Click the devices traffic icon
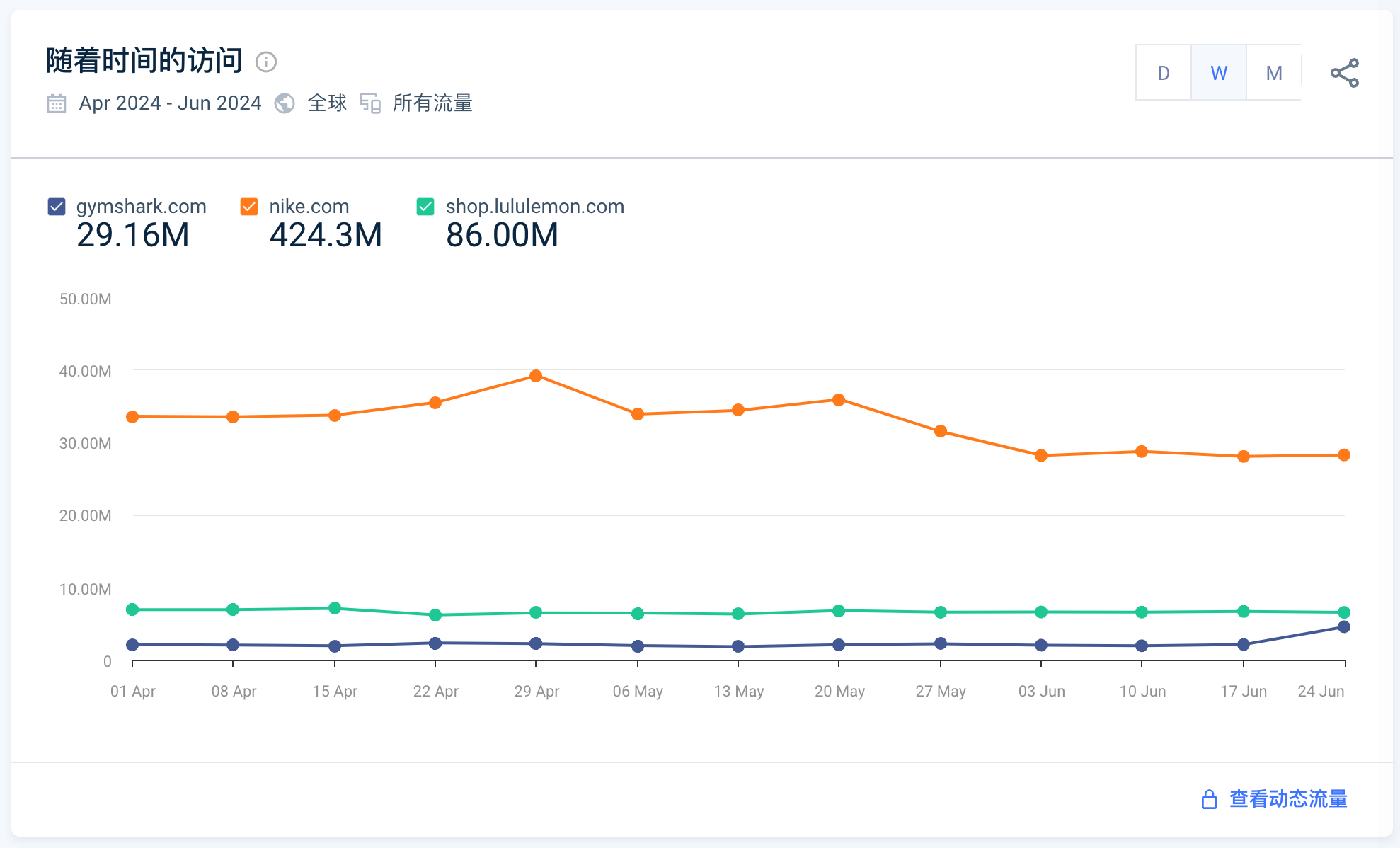 coord(370,103)
